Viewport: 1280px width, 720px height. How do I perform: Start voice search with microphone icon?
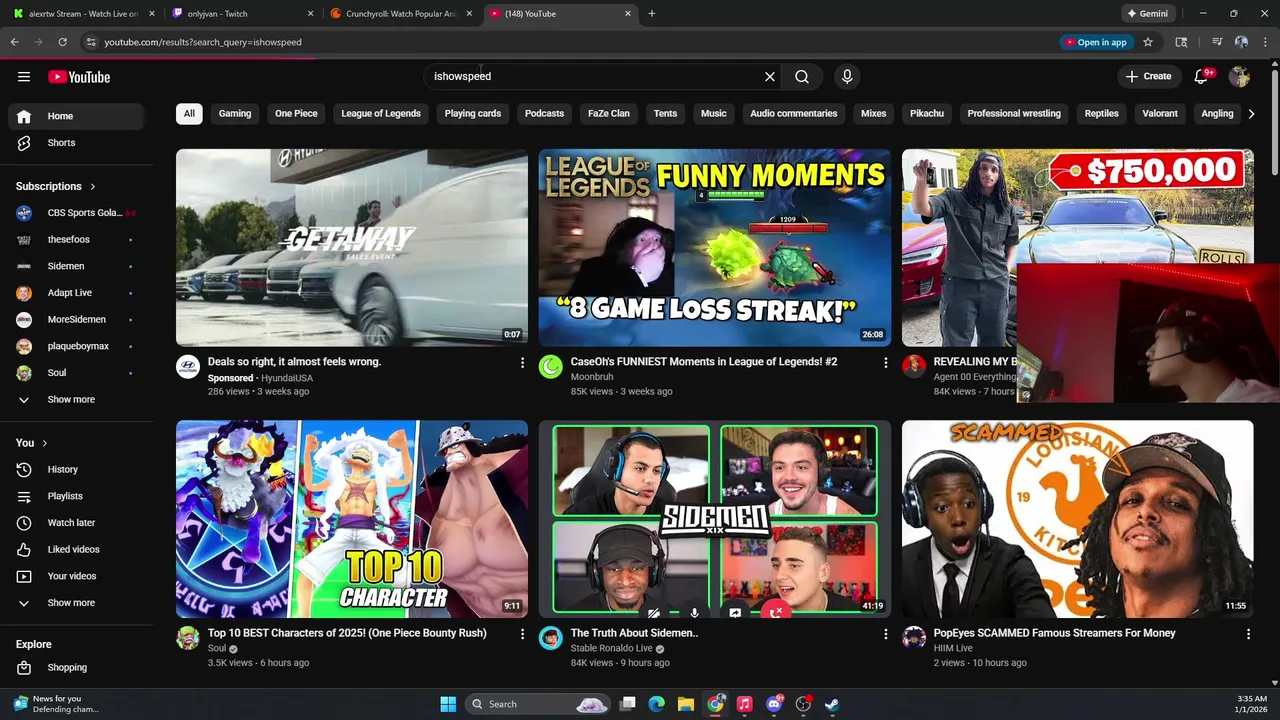point(847,76)
